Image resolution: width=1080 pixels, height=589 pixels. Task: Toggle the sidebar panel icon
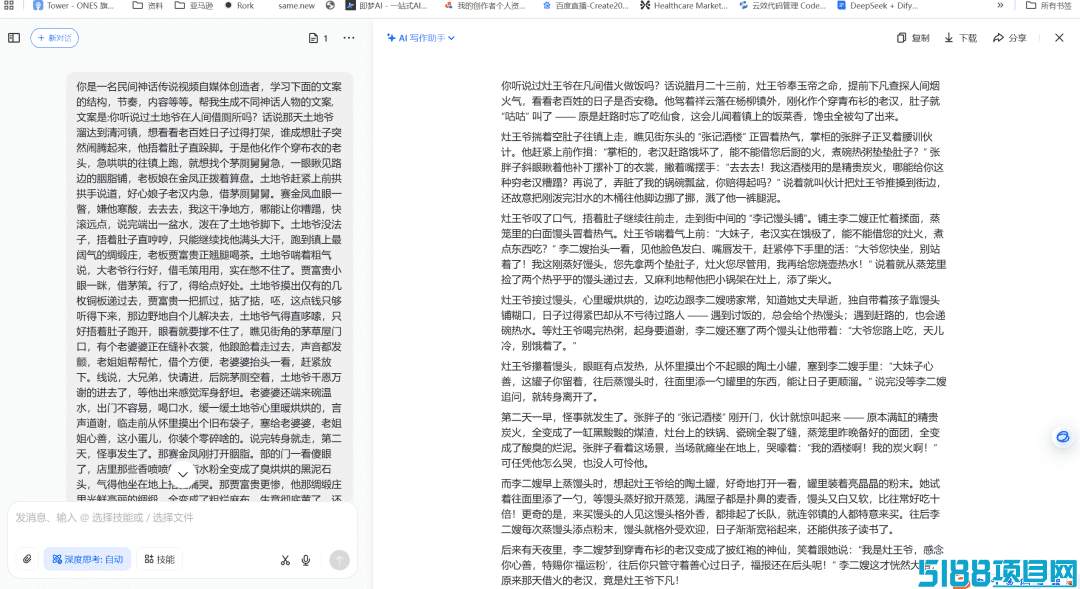(x=14, y=38)
